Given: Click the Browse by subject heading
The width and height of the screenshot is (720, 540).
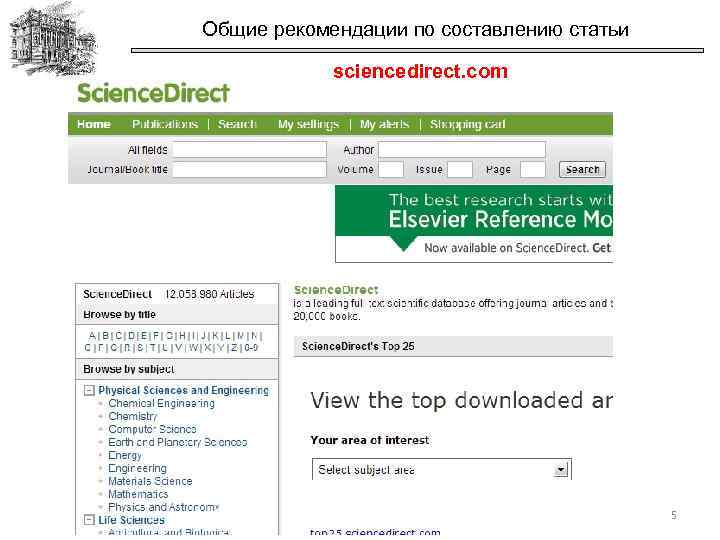Looking at the screenshot, I should click(129, 369).
